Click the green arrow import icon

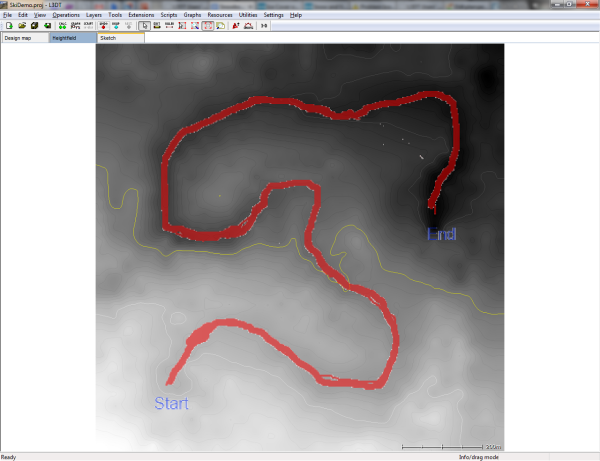point(47,25)
